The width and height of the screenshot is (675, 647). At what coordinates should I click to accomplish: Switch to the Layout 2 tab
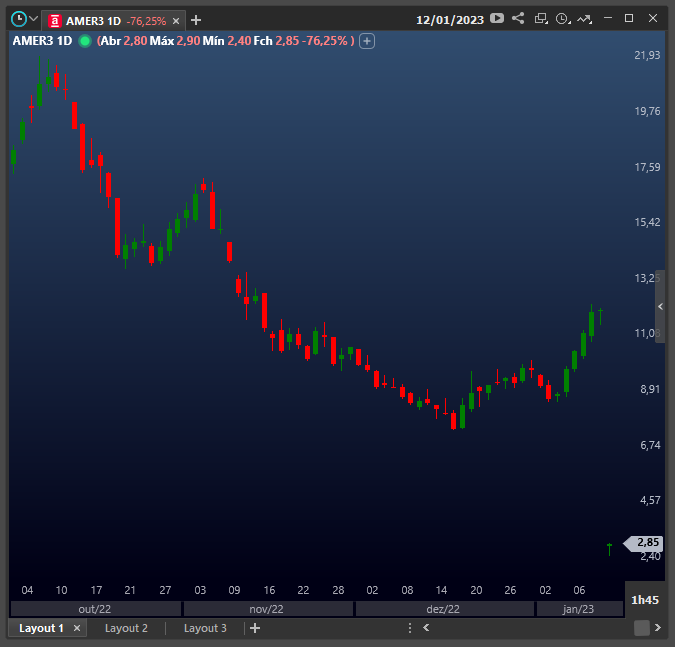[x=126, y=628]
